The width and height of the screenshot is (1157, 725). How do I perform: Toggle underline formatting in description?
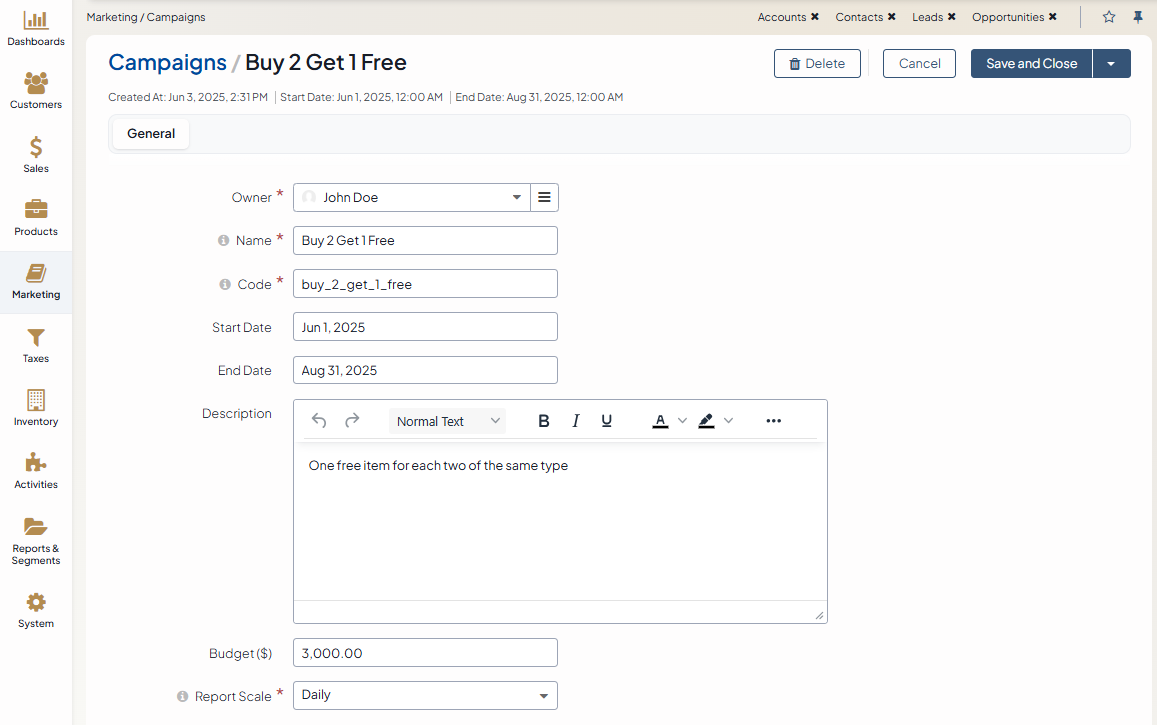(606, 421)
